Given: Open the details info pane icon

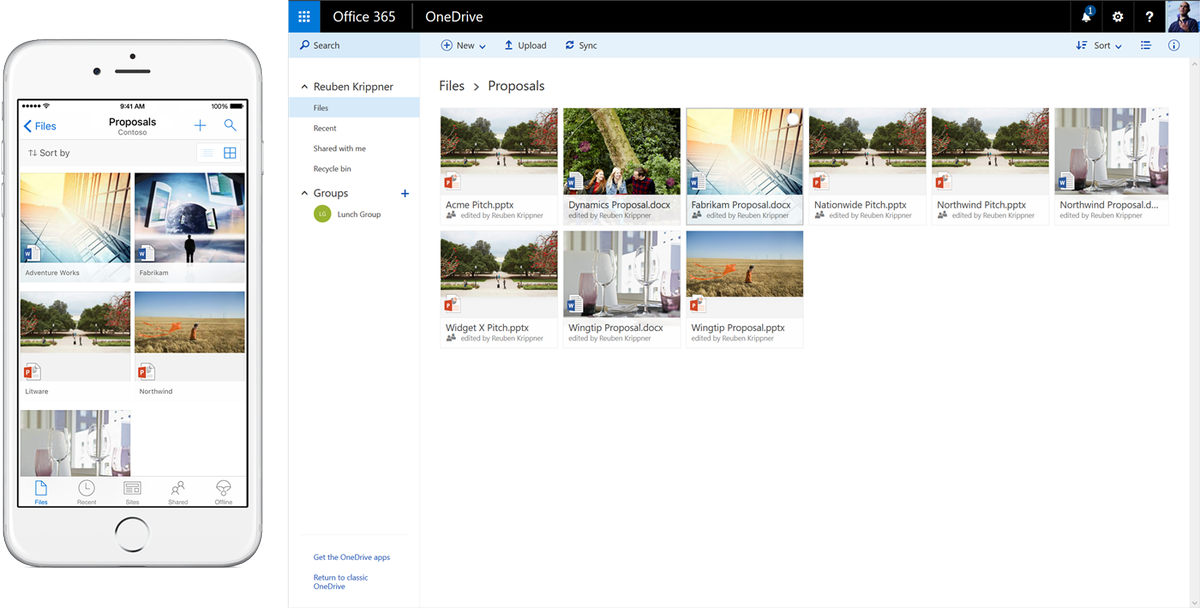Looking at the screenshot, I should tap(1174, 45).
